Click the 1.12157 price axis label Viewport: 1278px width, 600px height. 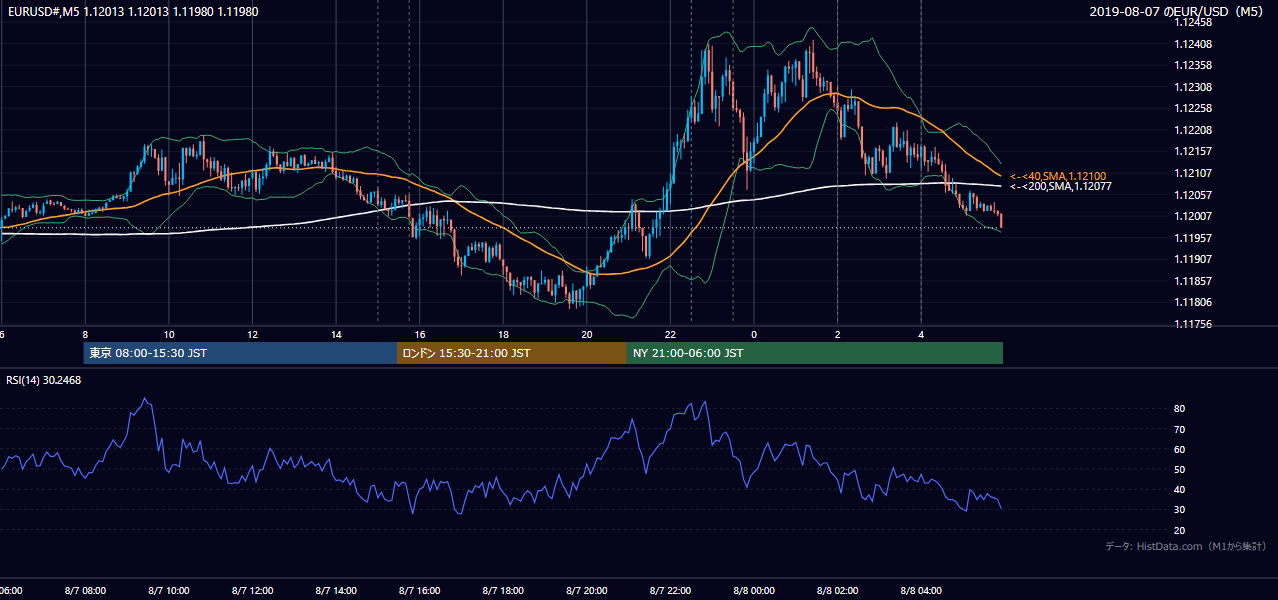pos(1193,151)
